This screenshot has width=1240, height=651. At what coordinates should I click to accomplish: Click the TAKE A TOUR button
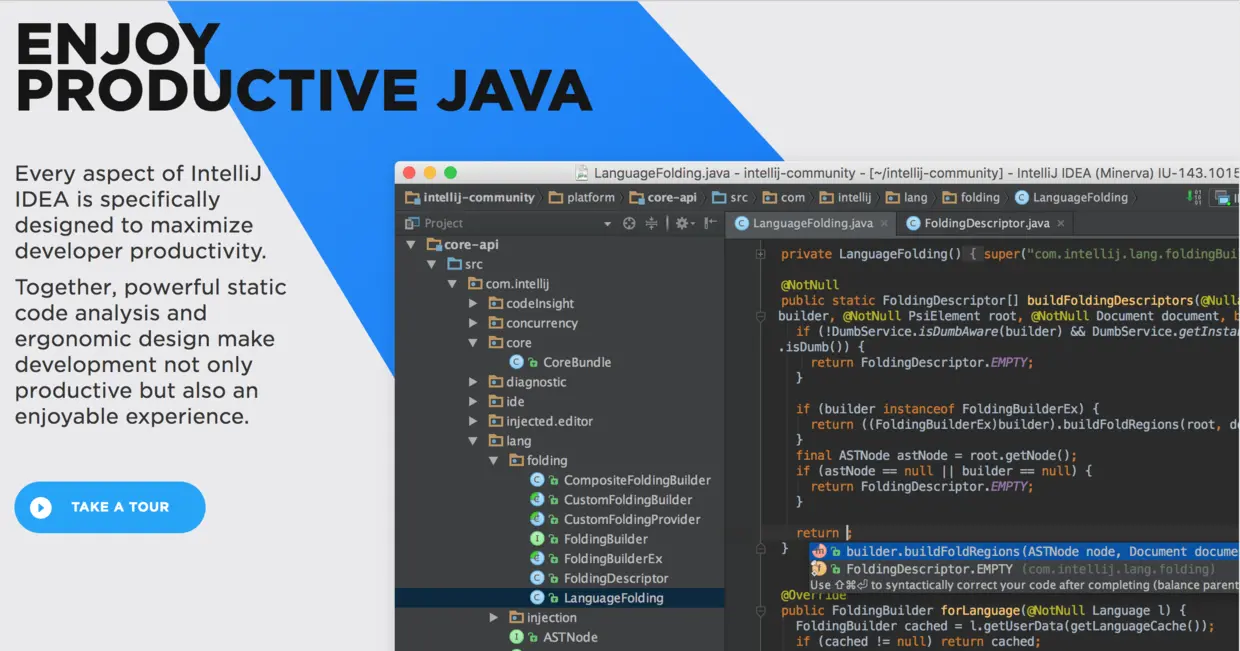click(x=109, y=507)
